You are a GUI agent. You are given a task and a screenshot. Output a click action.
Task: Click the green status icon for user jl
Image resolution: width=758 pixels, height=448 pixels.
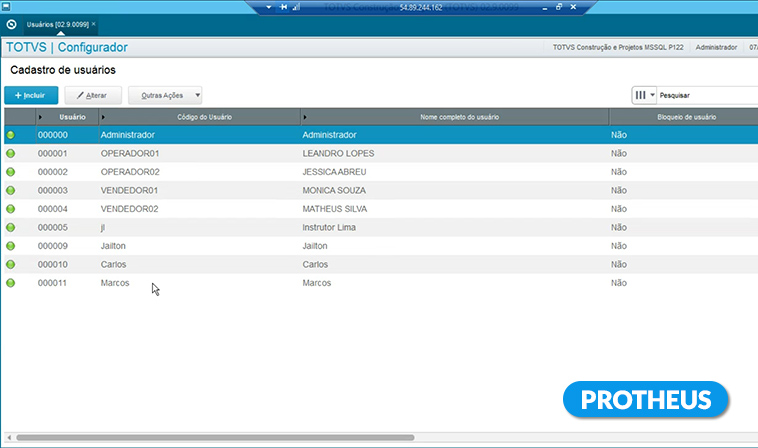[11, 227]
